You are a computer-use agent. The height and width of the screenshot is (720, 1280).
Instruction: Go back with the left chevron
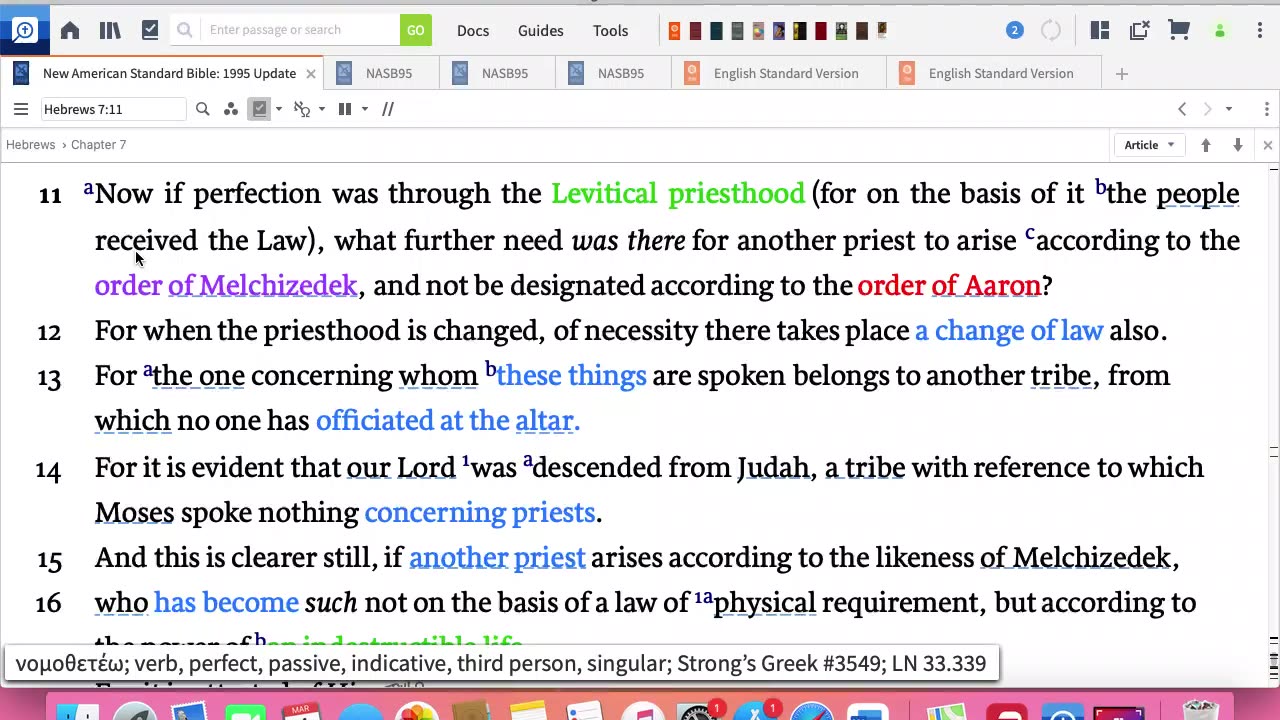coord(1182,109)
